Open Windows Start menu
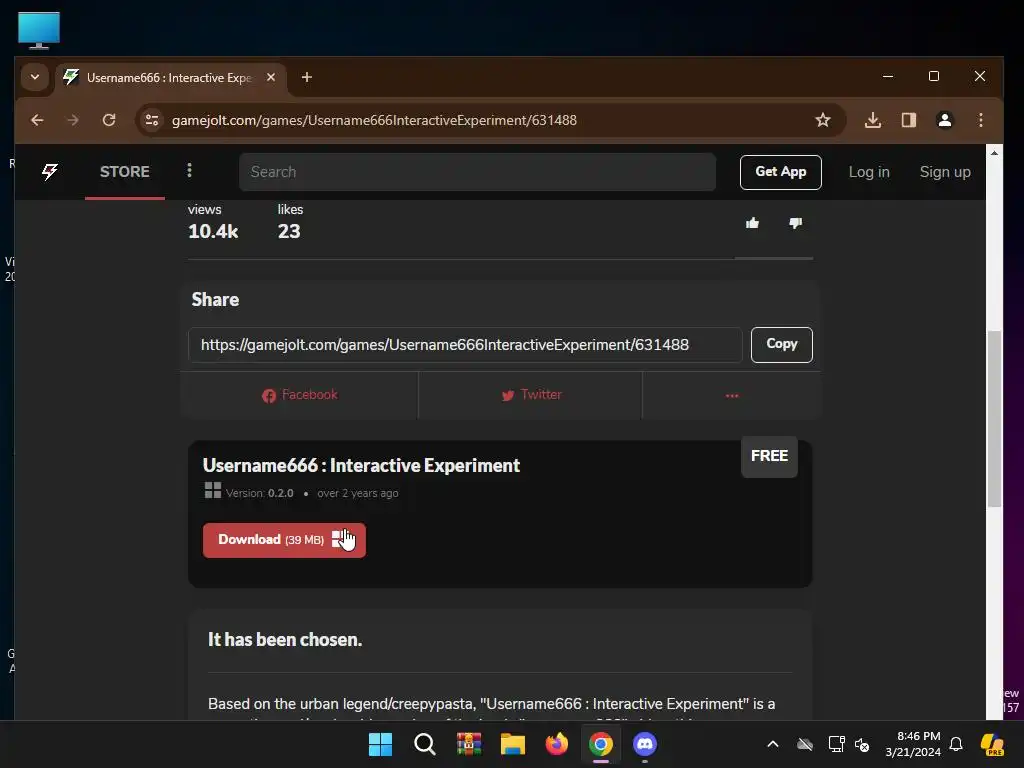1024x768 pixels. [380, 744]
